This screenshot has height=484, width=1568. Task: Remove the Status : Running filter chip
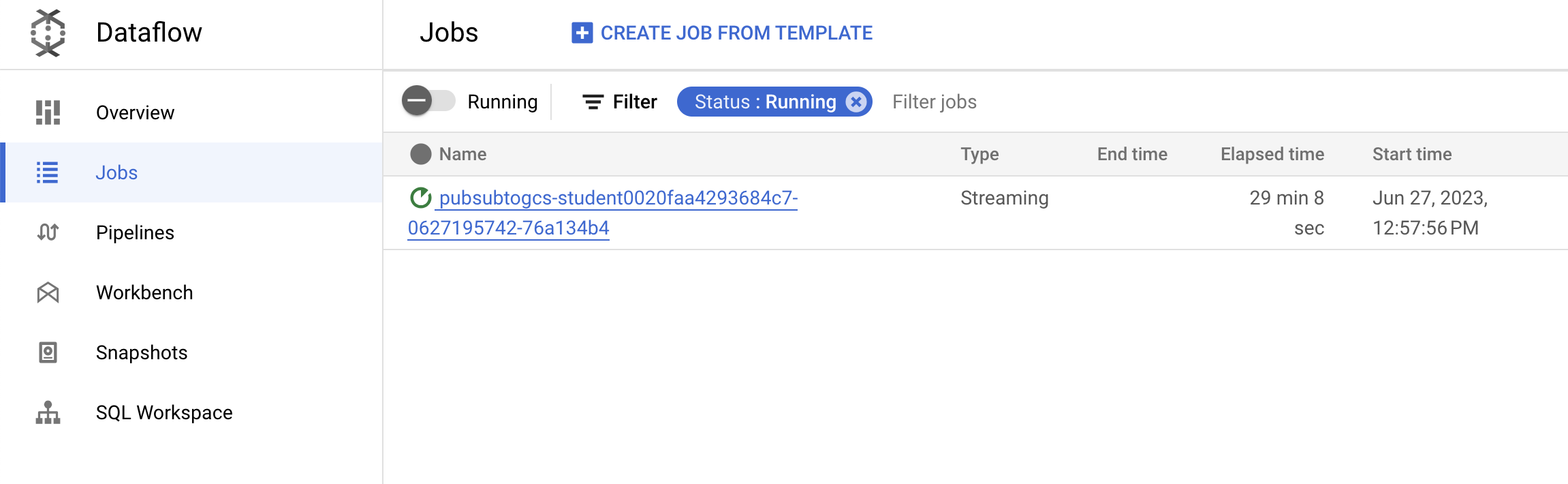(856, 101)
